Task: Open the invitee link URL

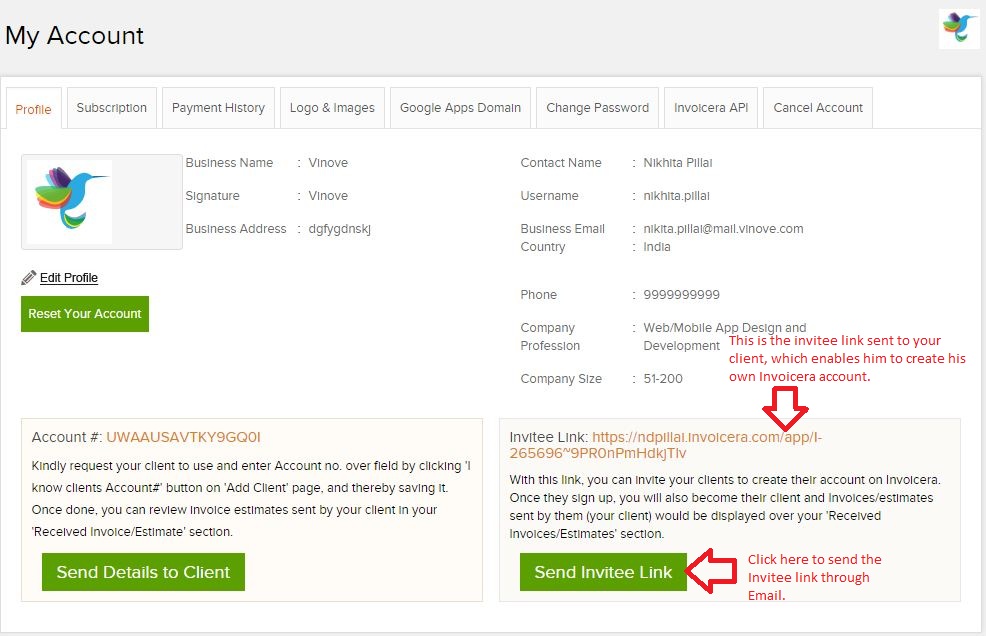Action: pyautogui.click(x=665, y=445)
